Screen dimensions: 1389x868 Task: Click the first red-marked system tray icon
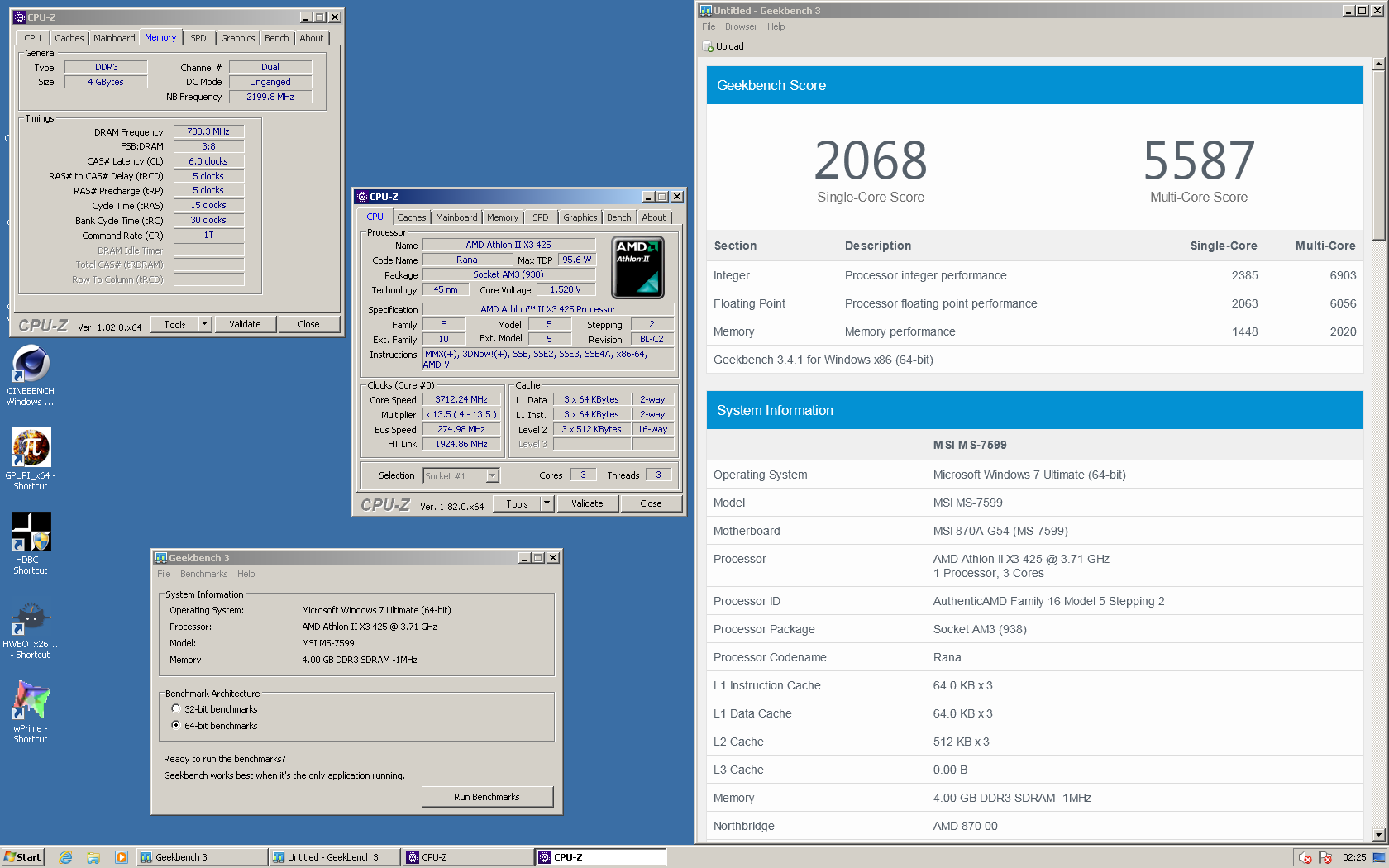[x=1305, y=857]
